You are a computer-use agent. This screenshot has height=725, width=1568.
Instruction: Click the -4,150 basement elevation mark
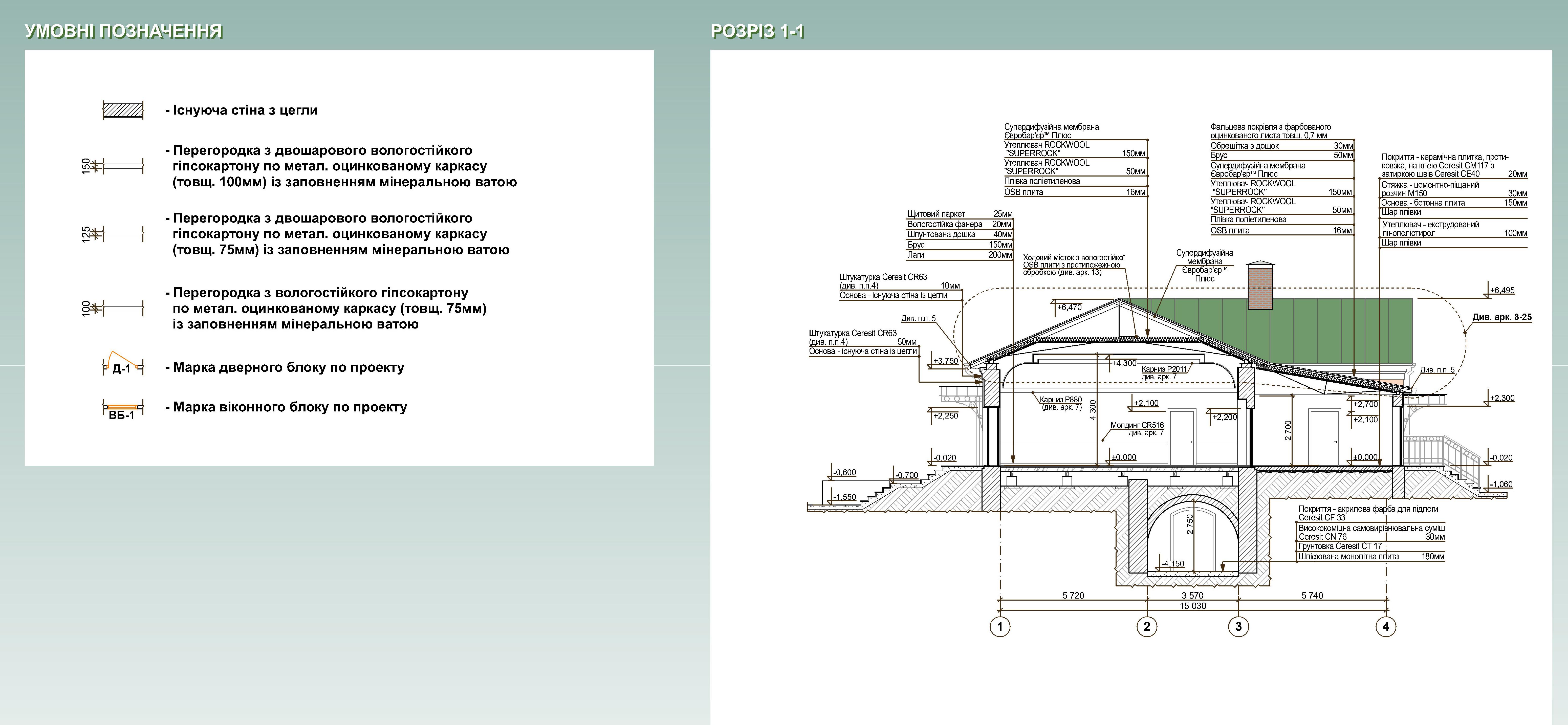click(x=1172, y=564)
